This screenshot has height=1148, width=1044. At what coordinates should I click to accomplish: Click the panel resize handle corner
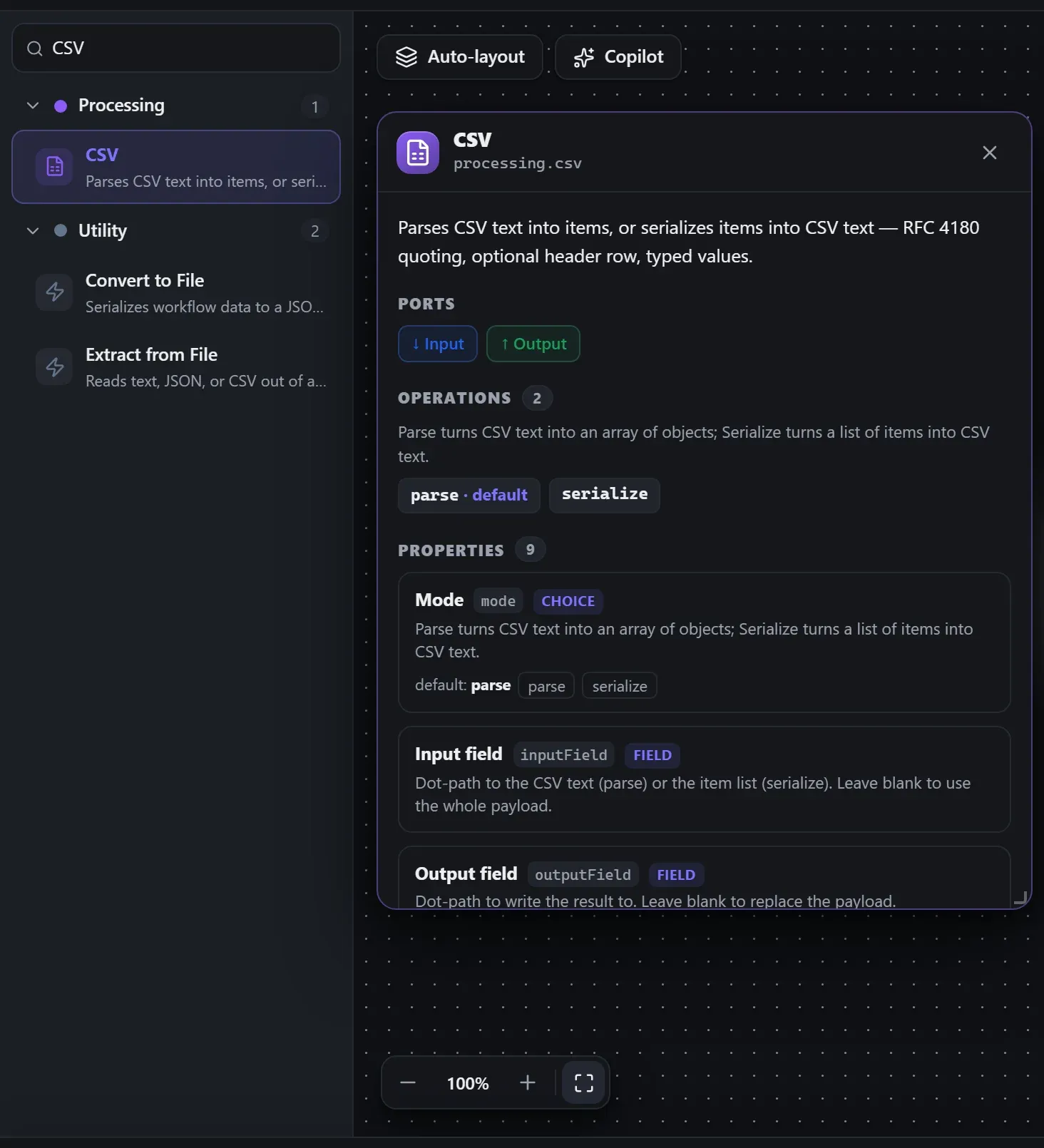coord(1021,898)
